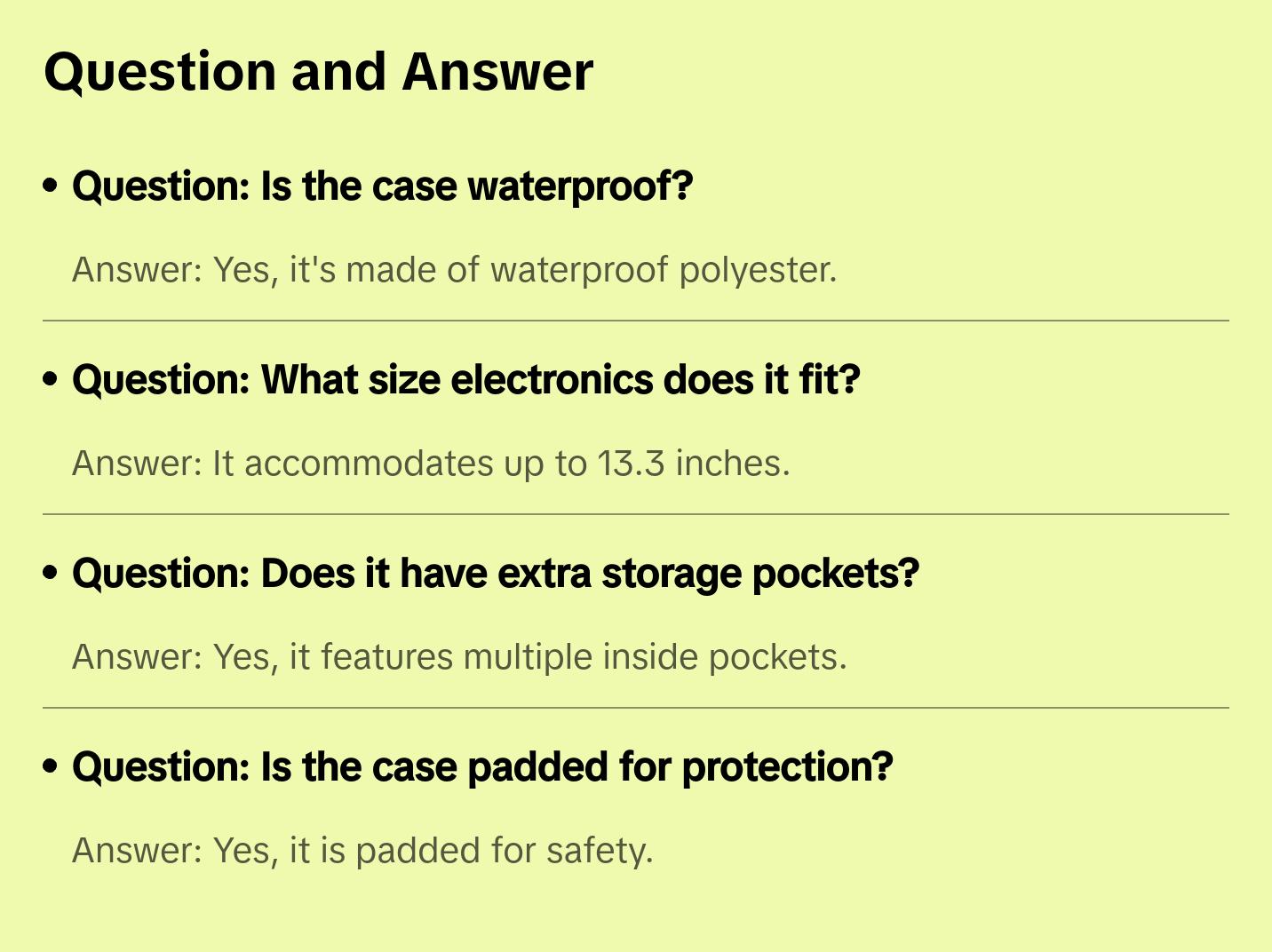The height and width of the screenshot is (952, 1272).
Task: Click the answer about multiple inside pockets
Action: click(459, 657)
